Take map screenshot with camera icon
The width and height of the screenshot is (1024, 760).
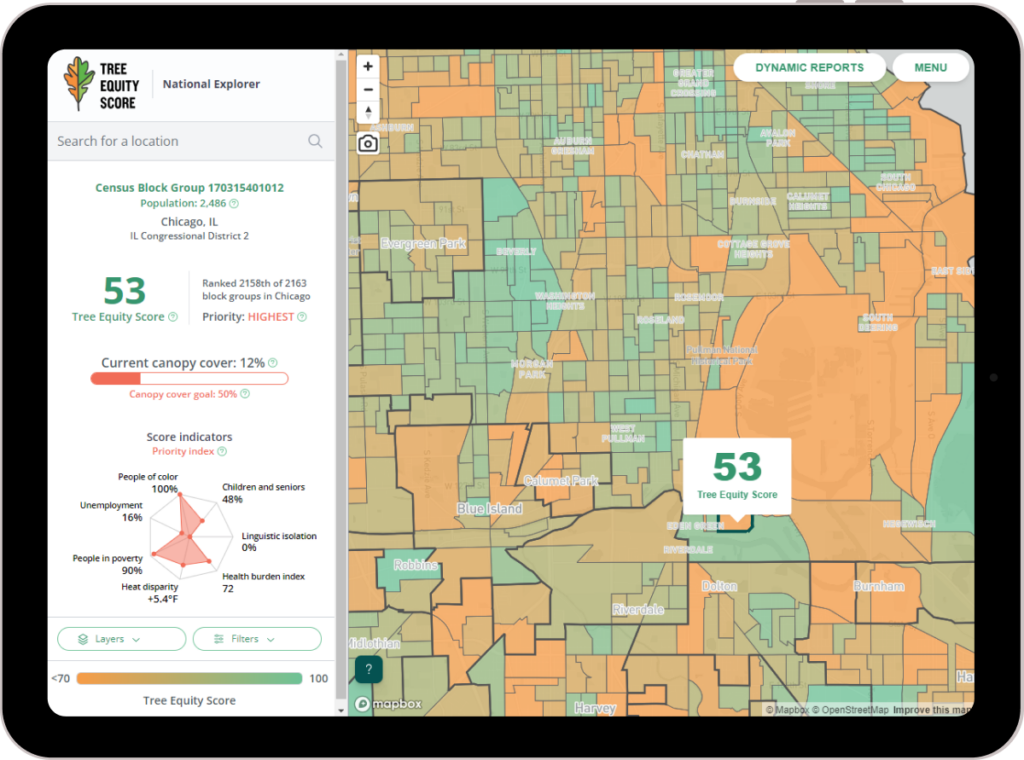tap(368, 143)
